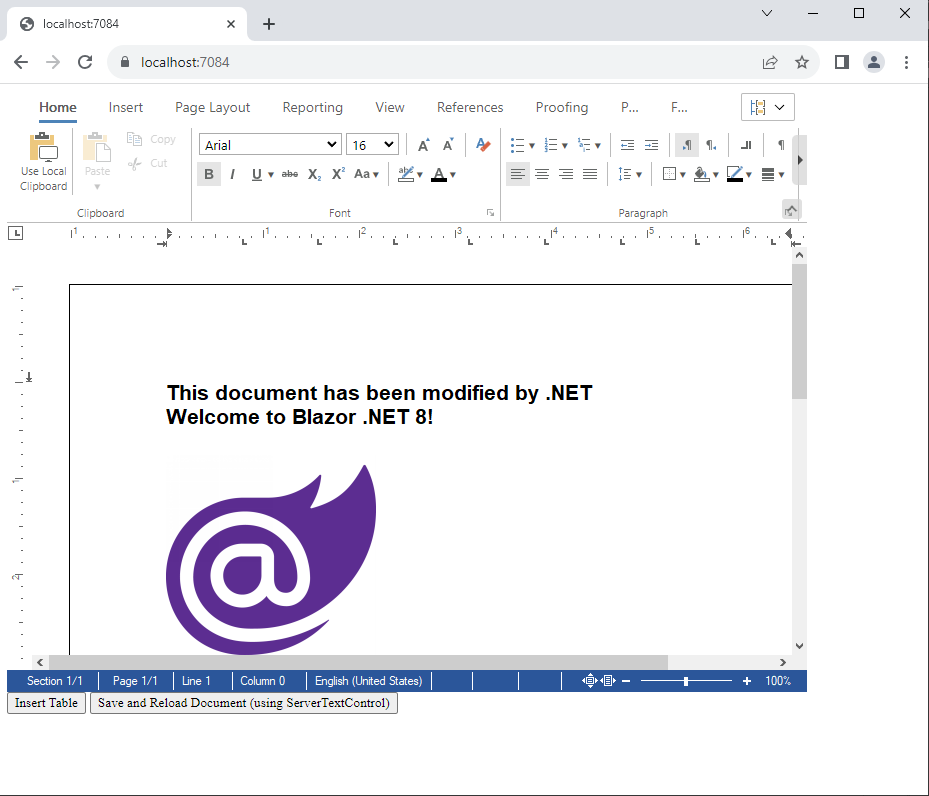Viewport: 929px width, 796px height.
Task: Click the frame line color swatch
Action: [735, 174]
